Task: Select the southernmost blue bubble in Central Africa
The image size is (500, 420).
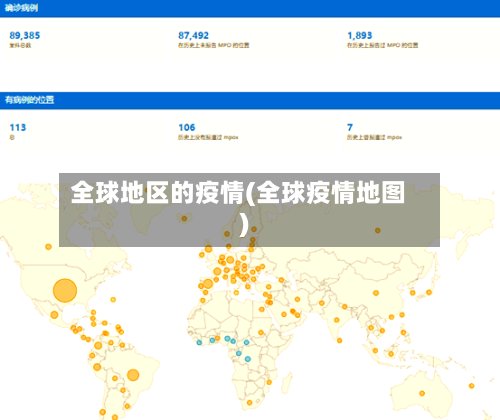Action: tap(248, 359)
